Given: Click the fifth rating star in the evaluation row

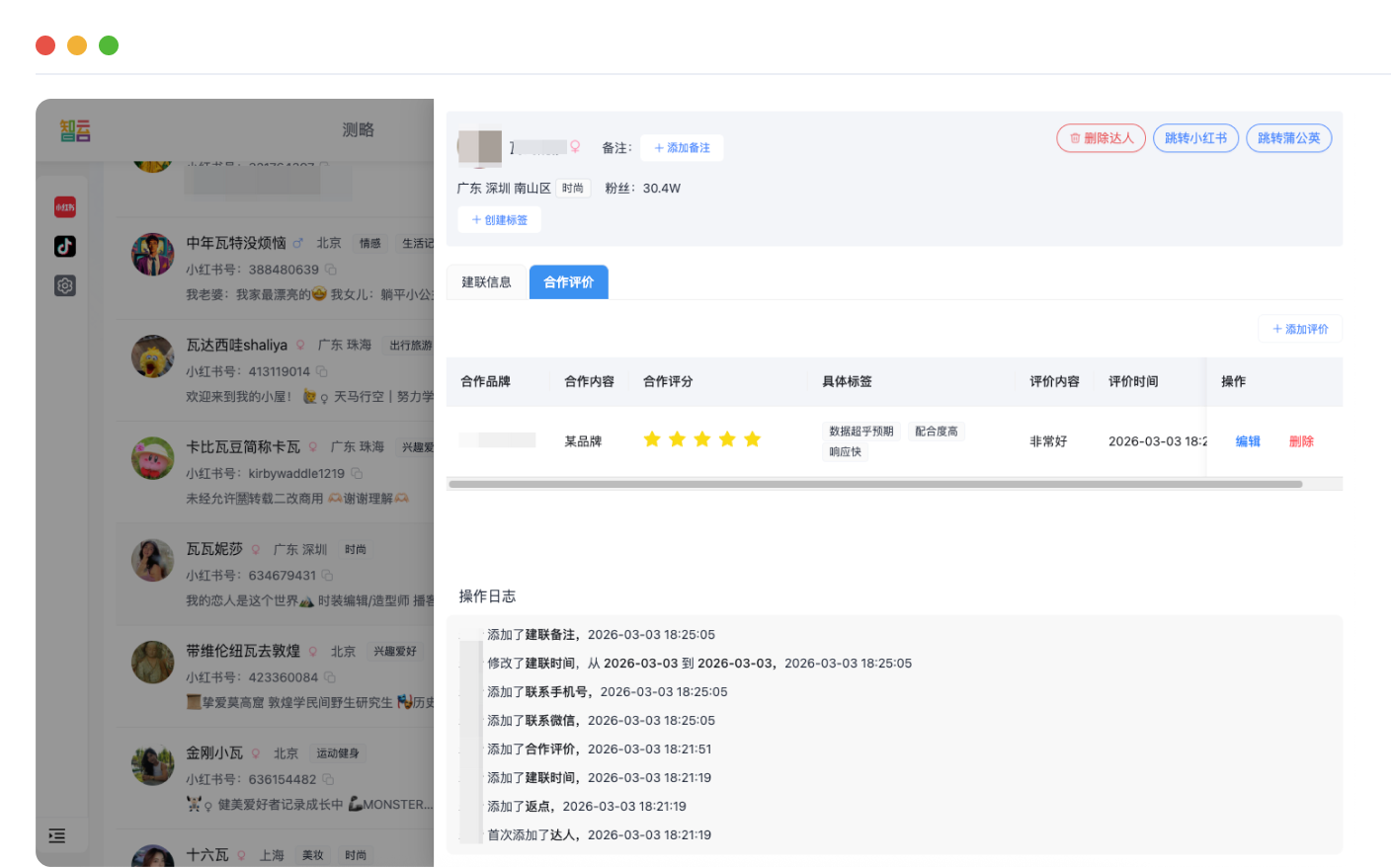Looking at the screenshot, I should click(x=753, y=439).
